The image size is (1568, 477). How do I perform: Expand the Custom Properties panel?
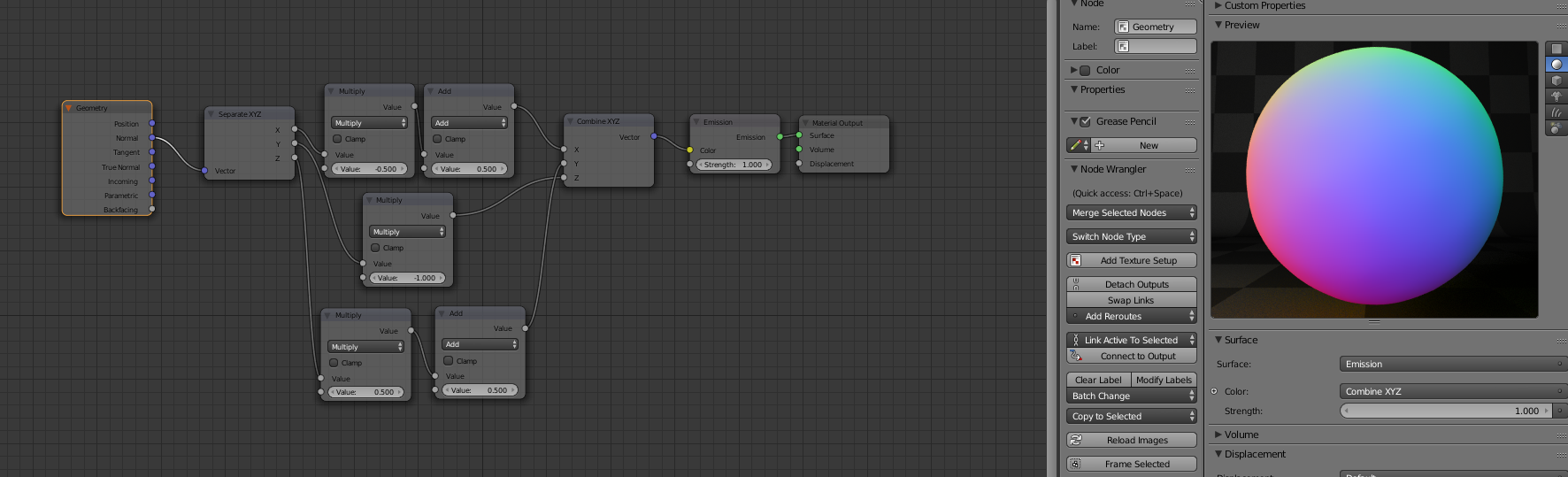[x=1218, y=5]
